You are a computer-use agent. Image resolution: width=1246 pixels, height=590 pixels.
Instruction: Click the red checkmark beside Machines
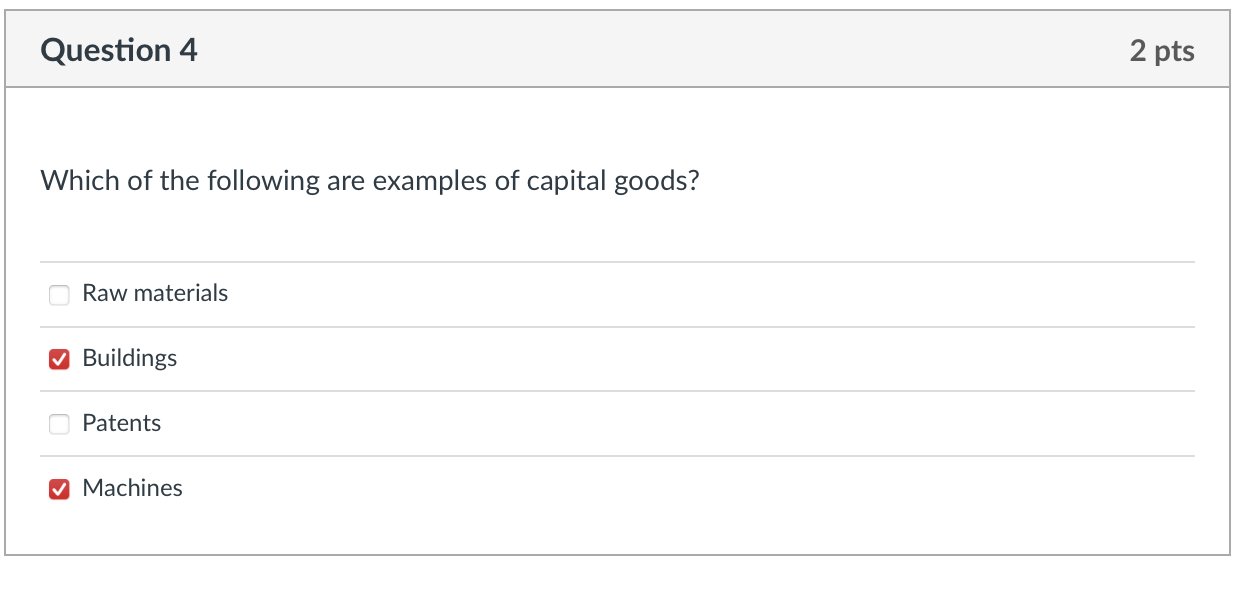click(59, 490)
